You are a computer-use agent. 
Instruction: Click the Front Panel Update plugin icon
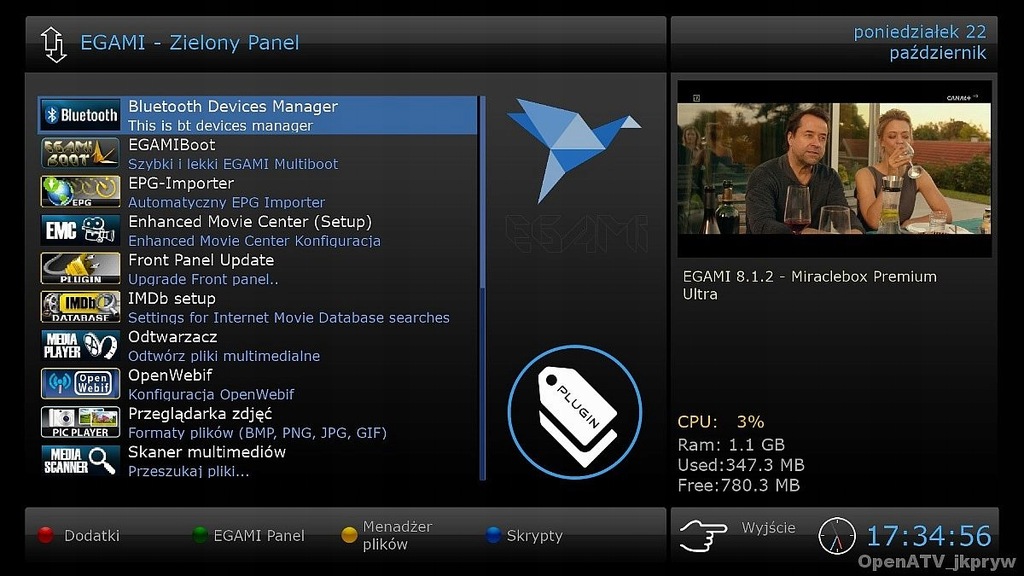coord(80,269)
